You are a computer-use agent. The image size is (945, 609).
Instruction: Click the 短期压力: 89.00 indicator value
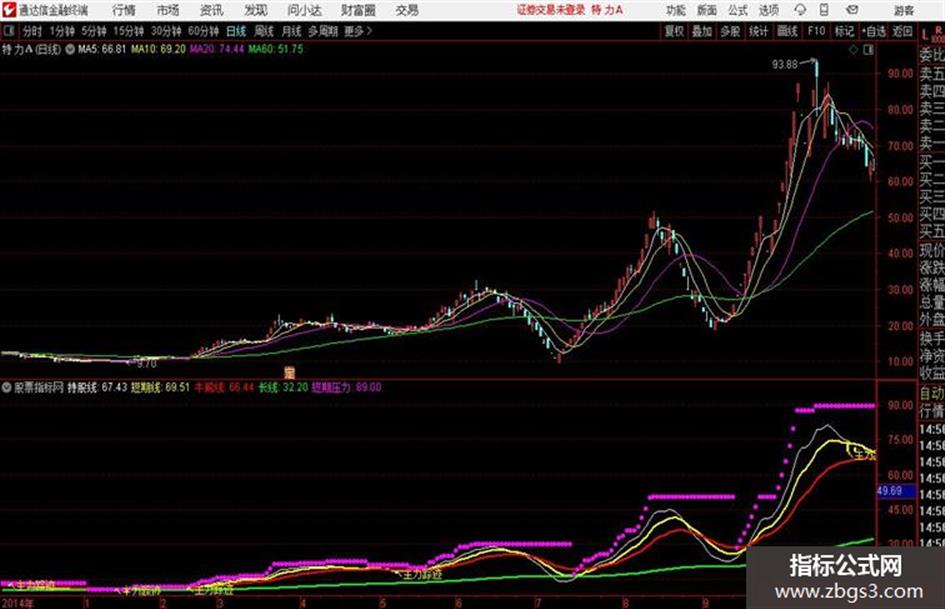coord(347,387)
